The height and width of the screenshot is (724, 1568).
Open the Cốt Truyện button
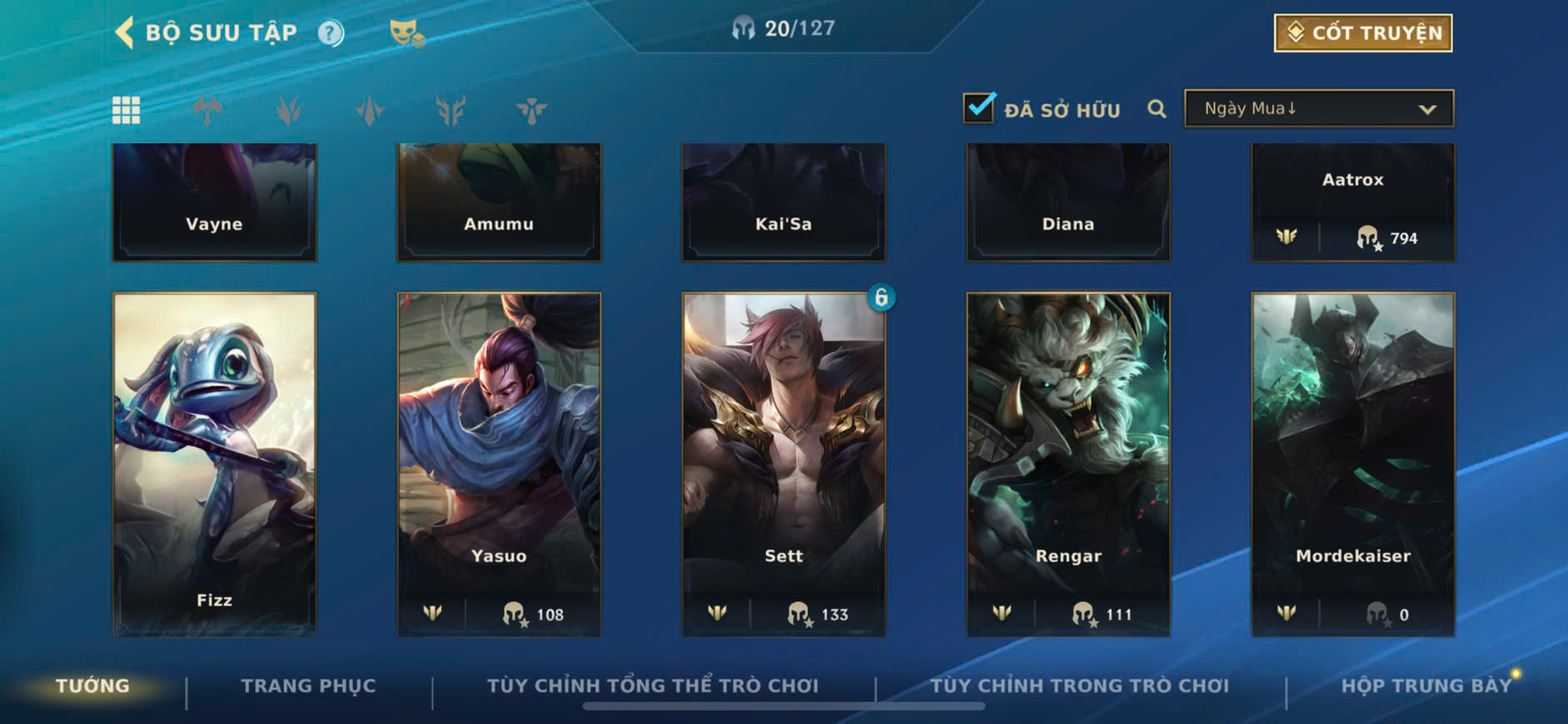click(x=1363, y=33)
